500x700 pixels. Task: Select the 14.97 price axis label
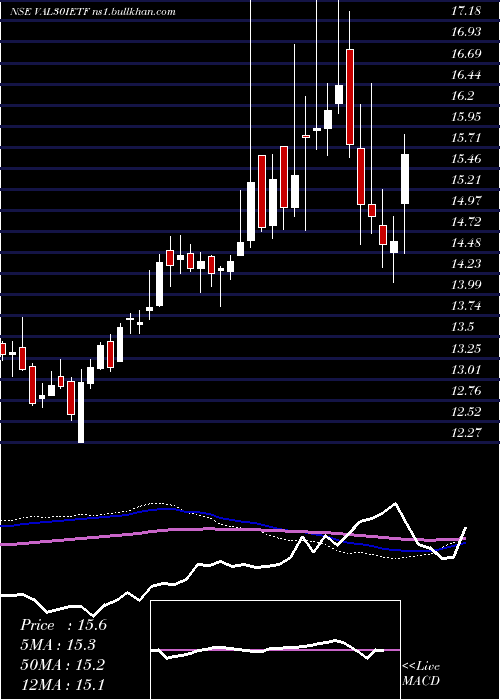click(466, 200)
